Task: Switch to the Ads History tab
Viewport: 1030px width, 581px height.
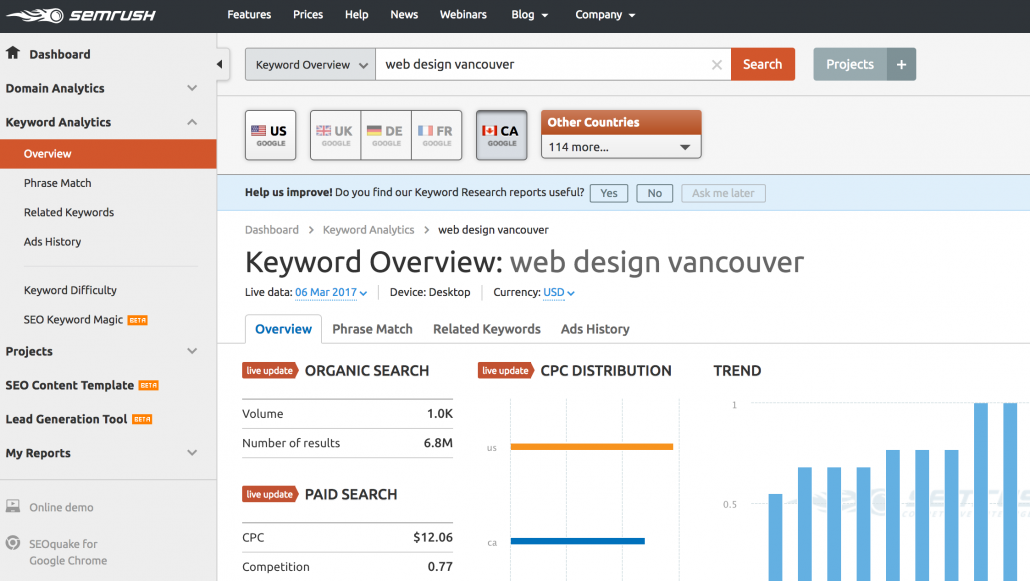Action: [x=595, y=329]
